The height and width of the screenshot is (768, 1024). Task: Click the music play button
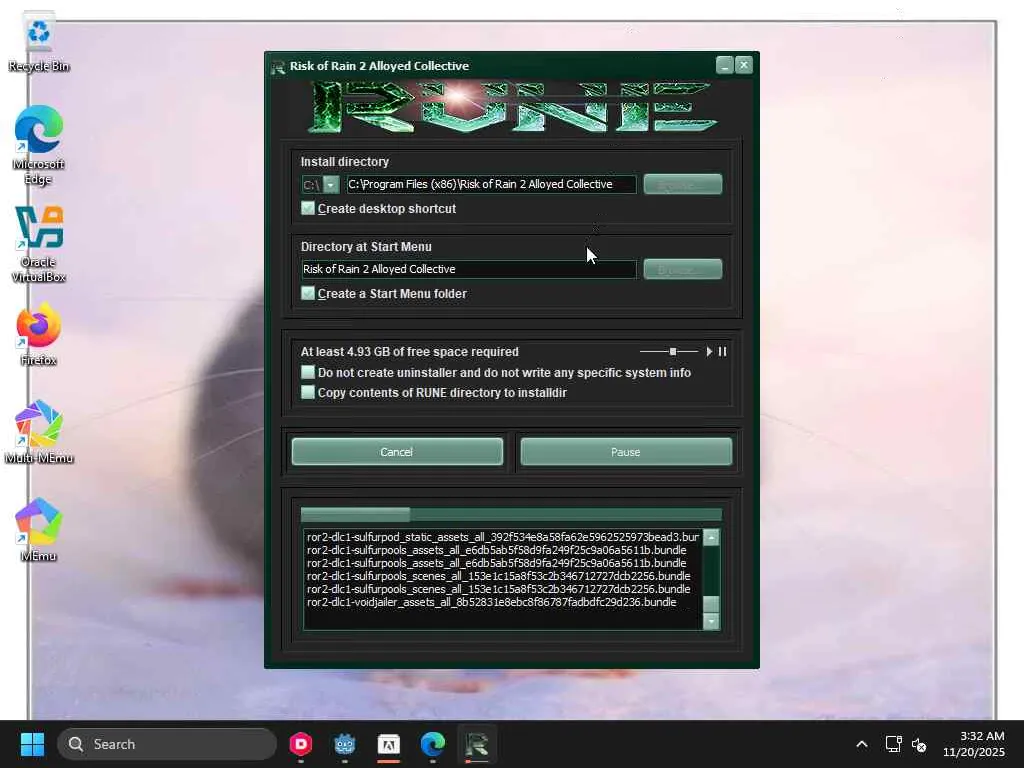(709, 351)
